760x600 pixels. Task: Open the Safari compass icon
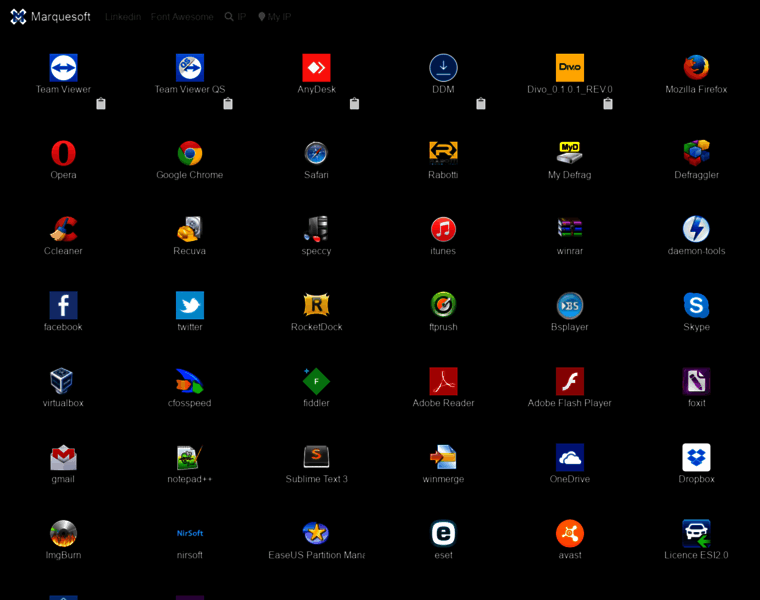tap(317, 153)
